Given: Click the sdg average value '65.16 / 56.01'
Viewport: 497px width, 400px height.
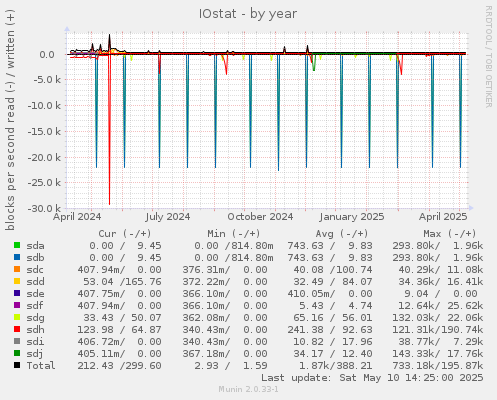Looking at the screenshot, I should 333,318.
